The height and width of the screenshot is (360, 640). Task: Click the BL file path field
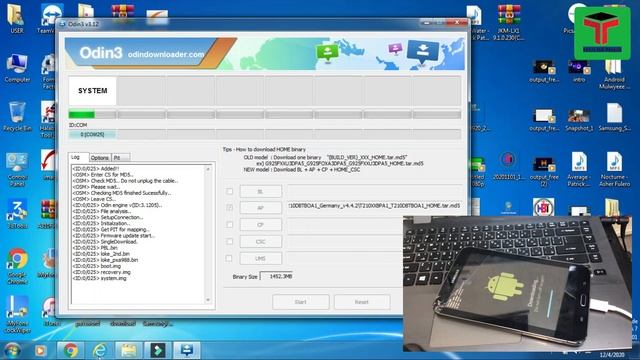click(375, 190)
